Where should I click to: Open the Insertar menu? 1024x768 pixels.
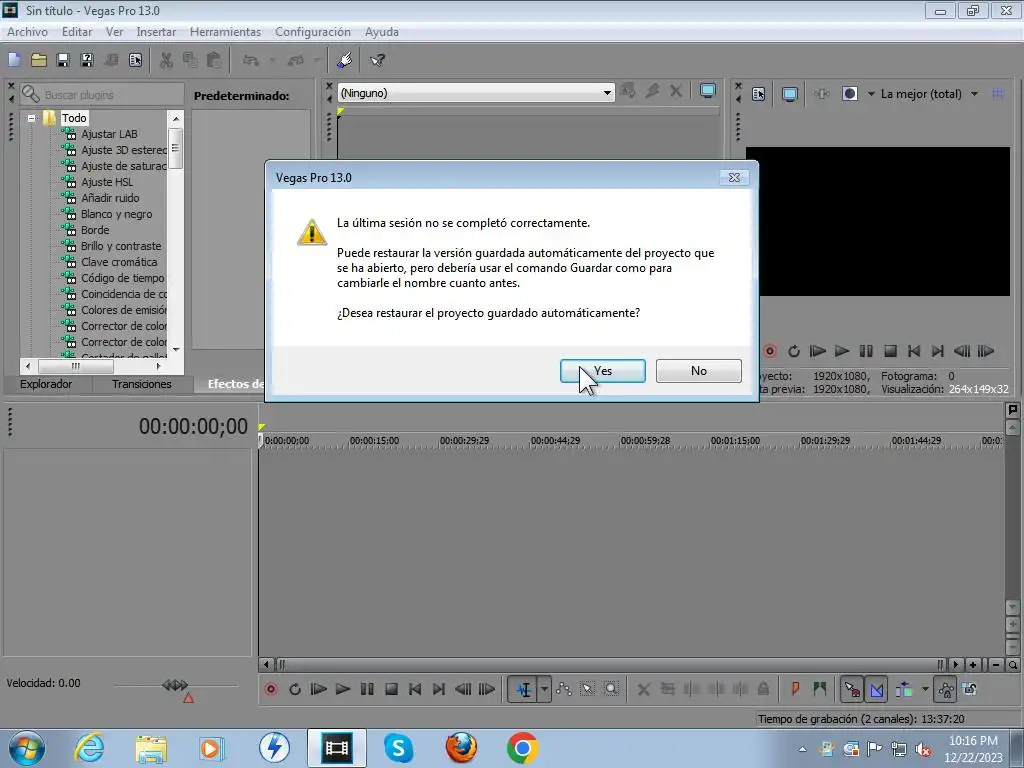(x=156, y=32)
